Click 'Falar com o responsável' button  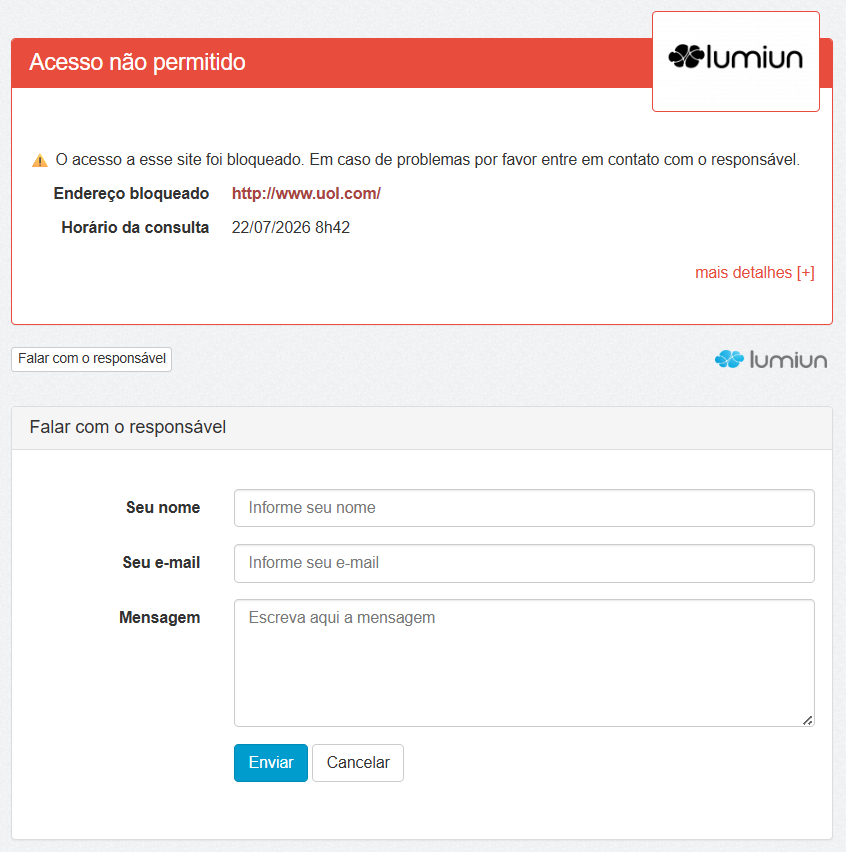click(92, 359)
